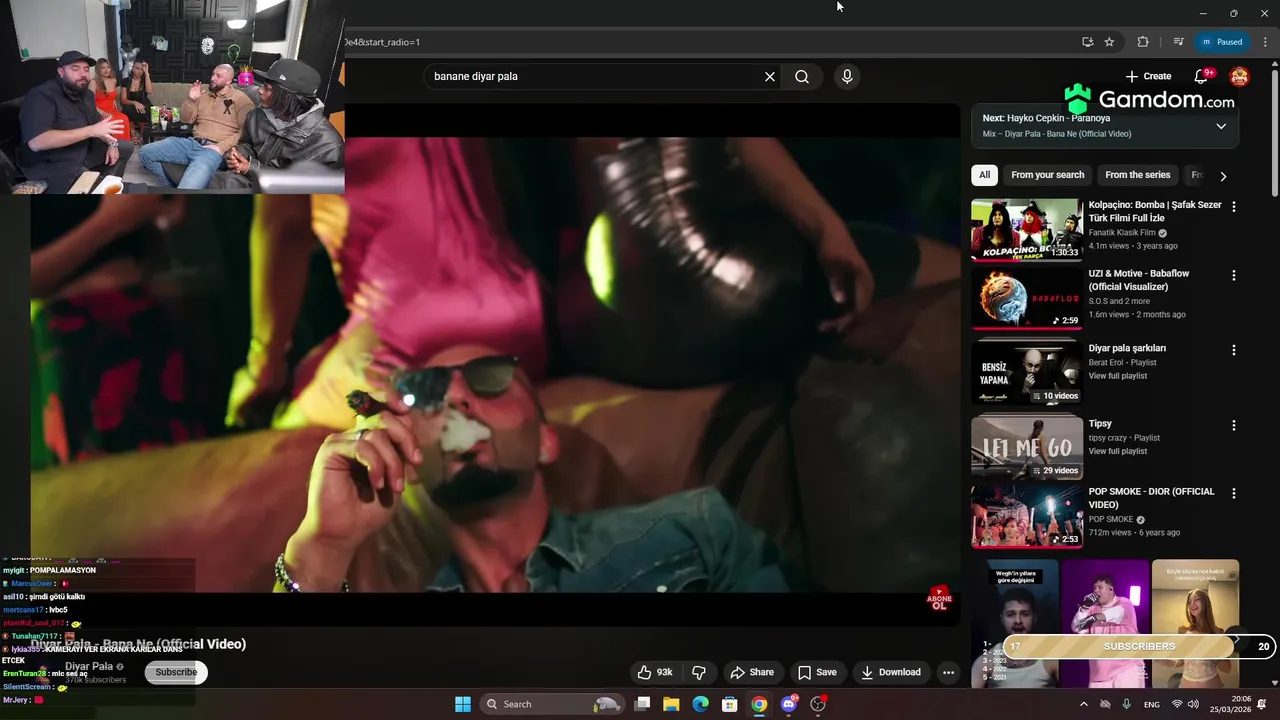Open OBS Studio from taskbar
The width and height of the screenshot is (1280, 720).
click(x=818, y=704)
